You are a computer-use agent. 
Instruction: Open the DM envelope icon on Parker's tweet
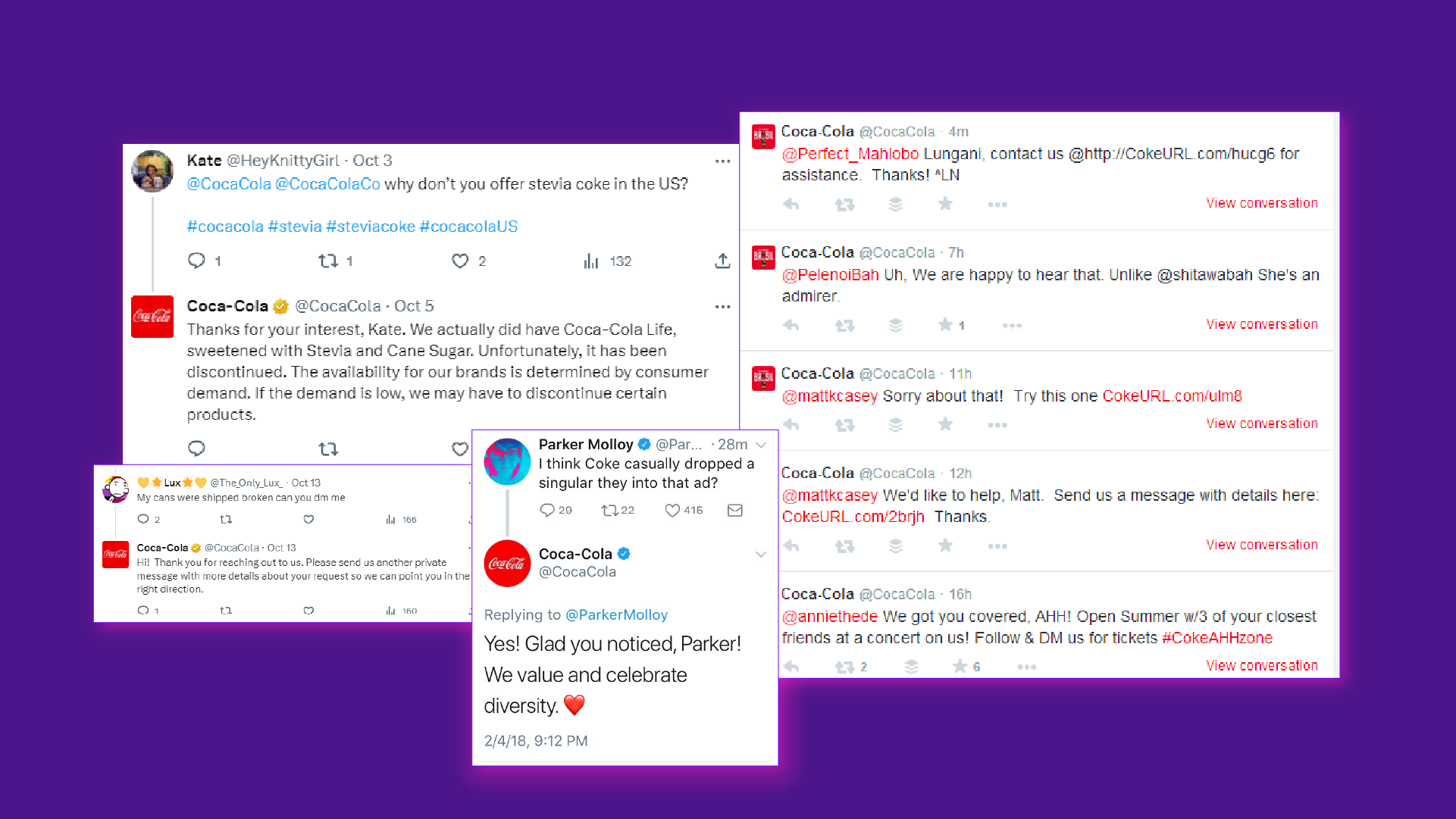(734, 511)
